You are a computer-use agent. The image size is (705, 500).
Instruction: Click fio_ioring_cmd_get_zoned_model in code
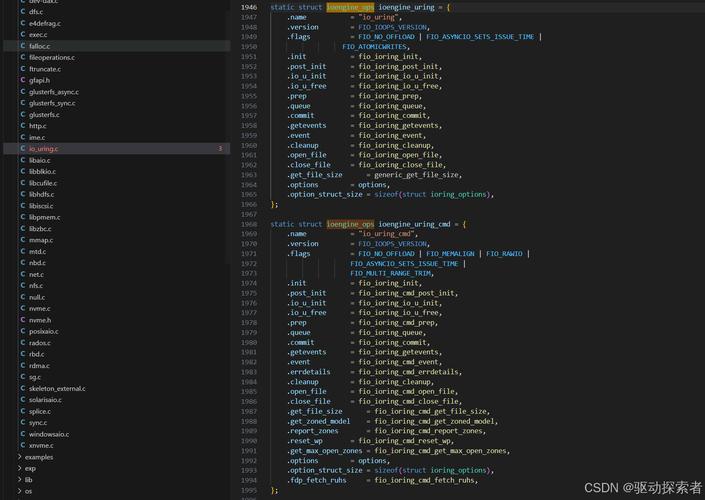pos(435,421)
